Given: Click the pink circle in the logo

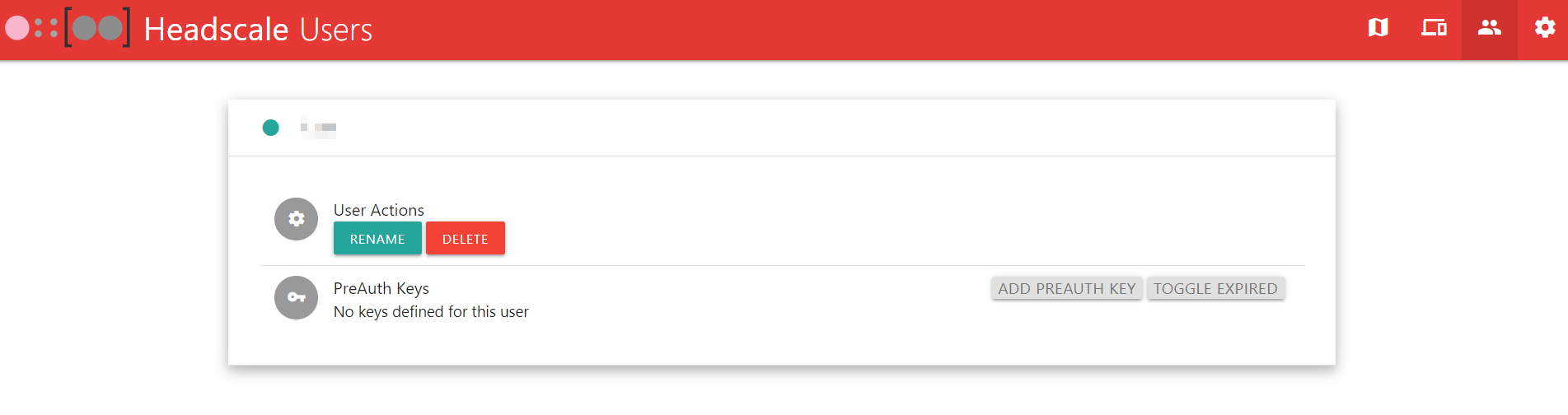Looking at the screenshot, I should tap(17, 28).
